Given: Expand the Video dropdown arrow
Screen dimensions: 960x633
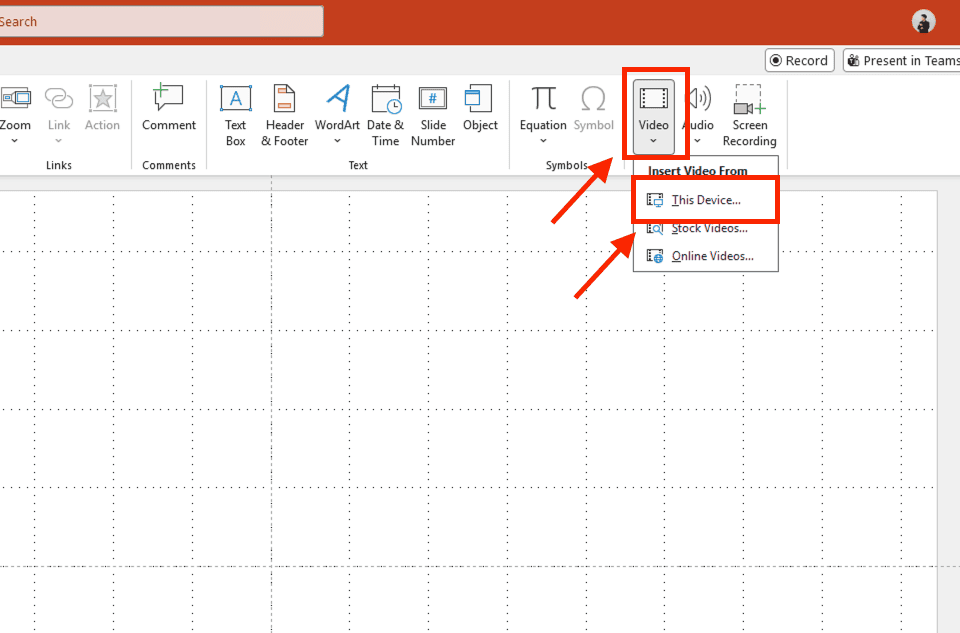Looking at the screenshot, I should (653, 141).
